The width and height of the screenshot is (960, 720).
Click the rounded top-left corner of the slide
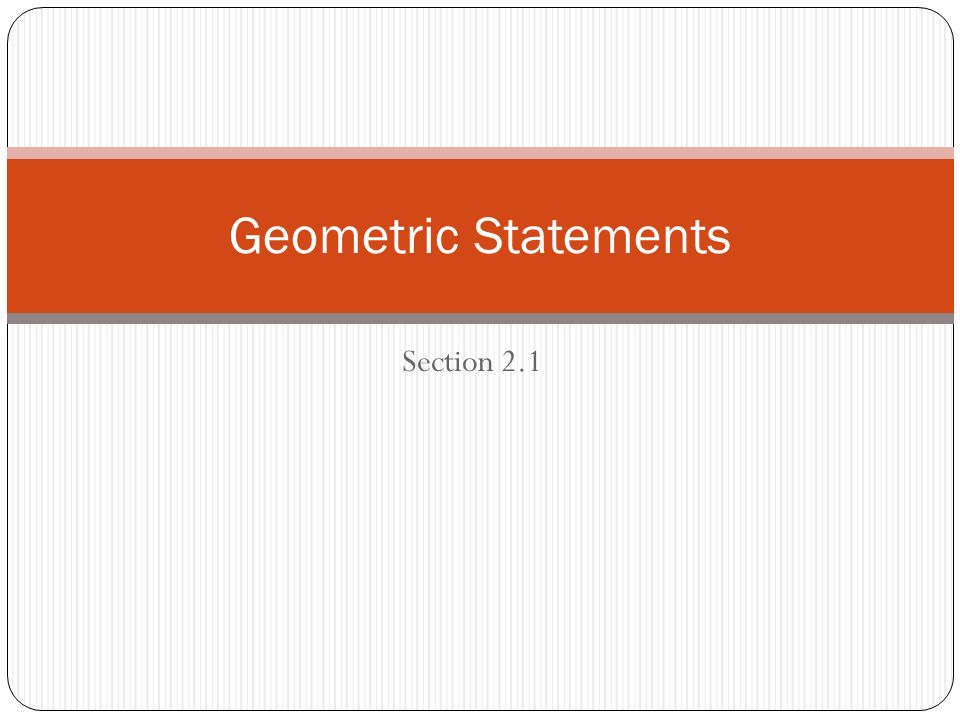click(x=20, y=20)
